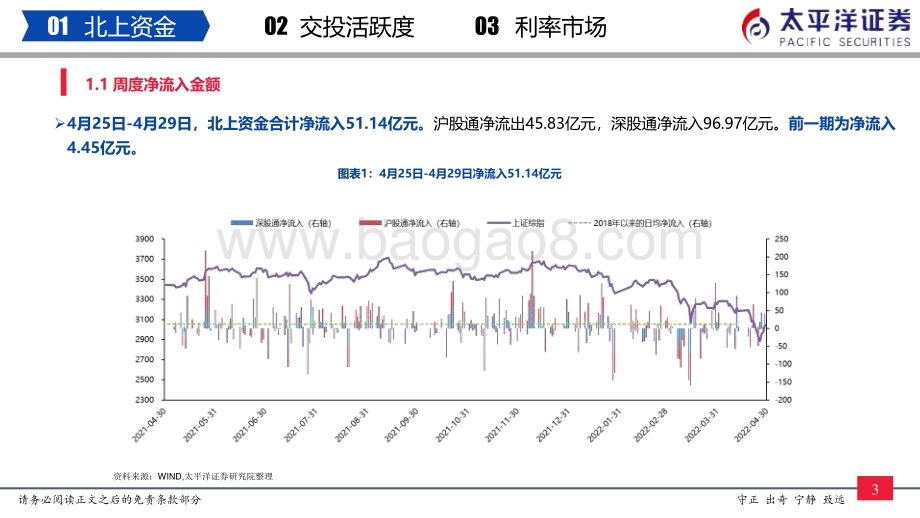Click the blue 深股通净流入 legend swatch
This screenshot has height=518, width=920.
[x=242, y=223]
